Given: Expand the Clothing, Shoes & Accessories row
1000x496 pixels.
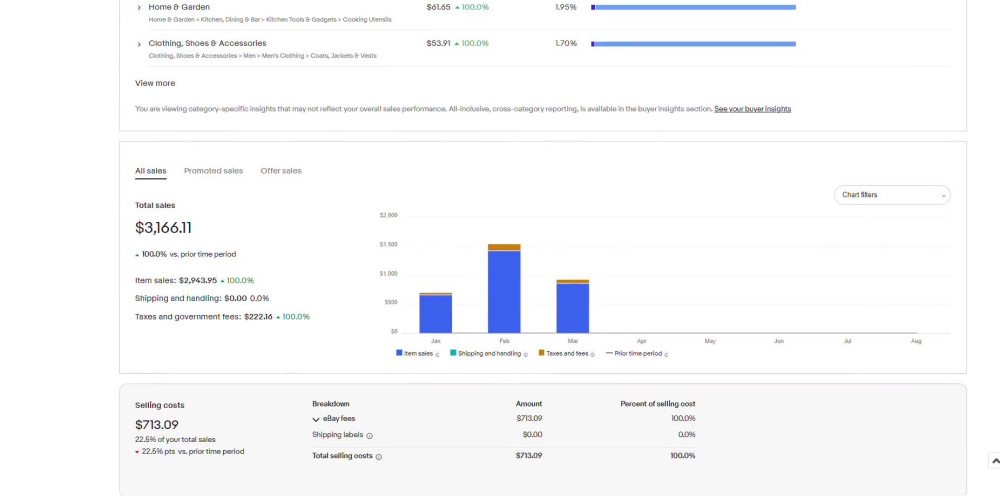Looking at the screenshot, I should pos(139,44).
